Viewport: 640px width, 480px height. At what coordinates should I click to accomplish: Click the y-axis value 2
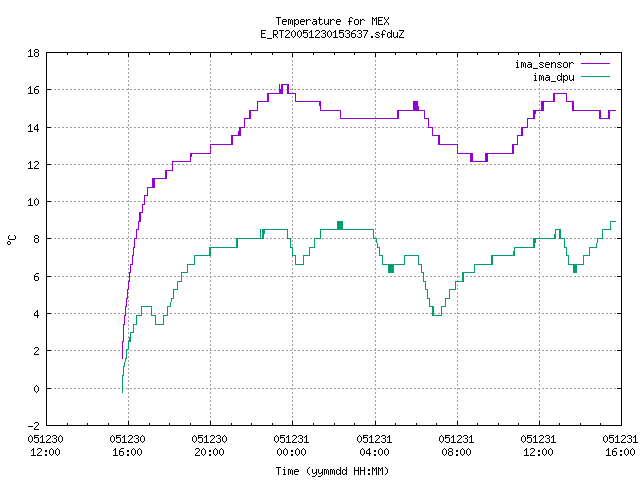36,351
